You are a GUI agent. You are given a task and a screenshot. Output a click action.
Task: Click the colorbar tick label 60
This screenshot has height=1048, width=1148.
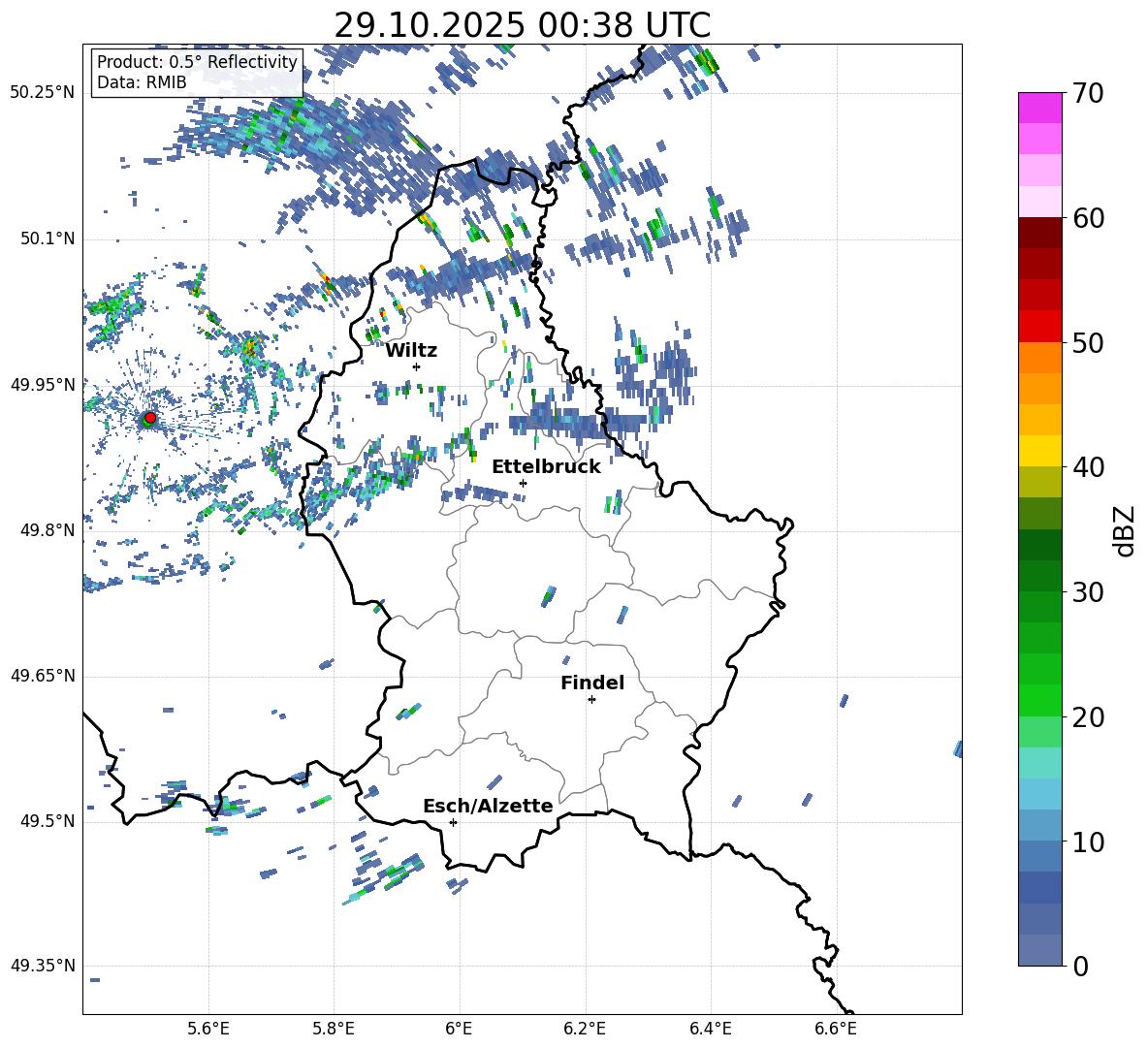(x=1088, y=218)
